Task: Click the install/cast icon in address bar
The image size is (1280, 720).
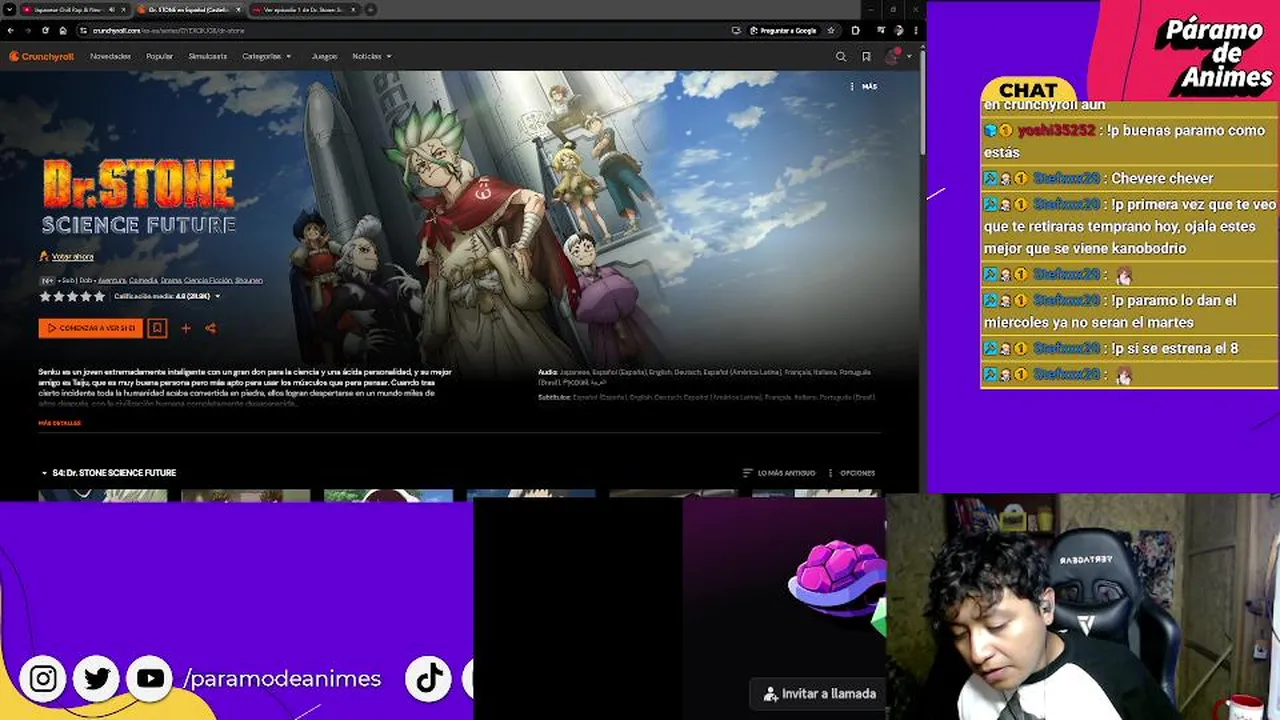Action: [x=737, y=30]
